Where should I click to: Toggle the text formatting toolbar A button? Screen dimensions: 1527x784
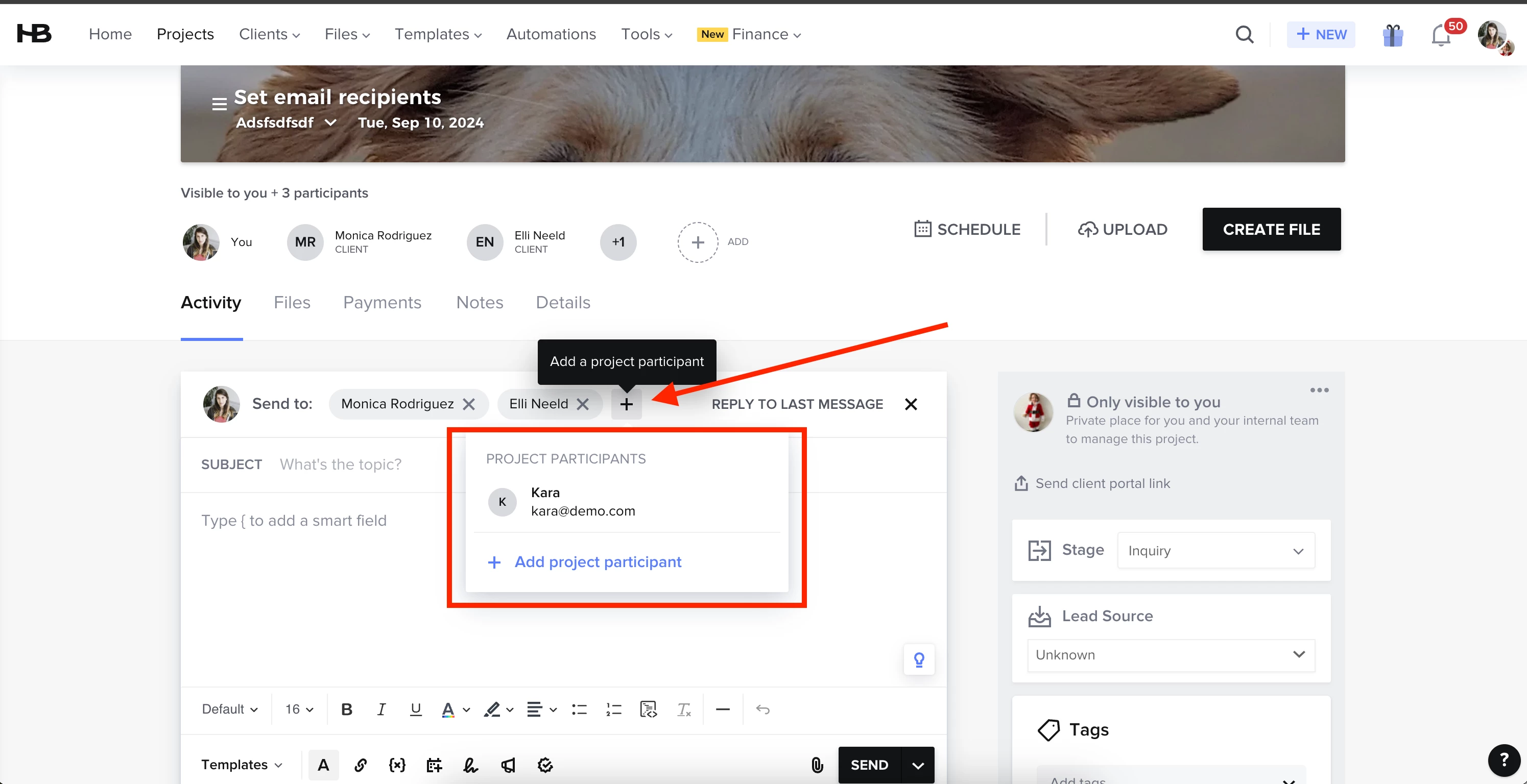pos(323,765)
